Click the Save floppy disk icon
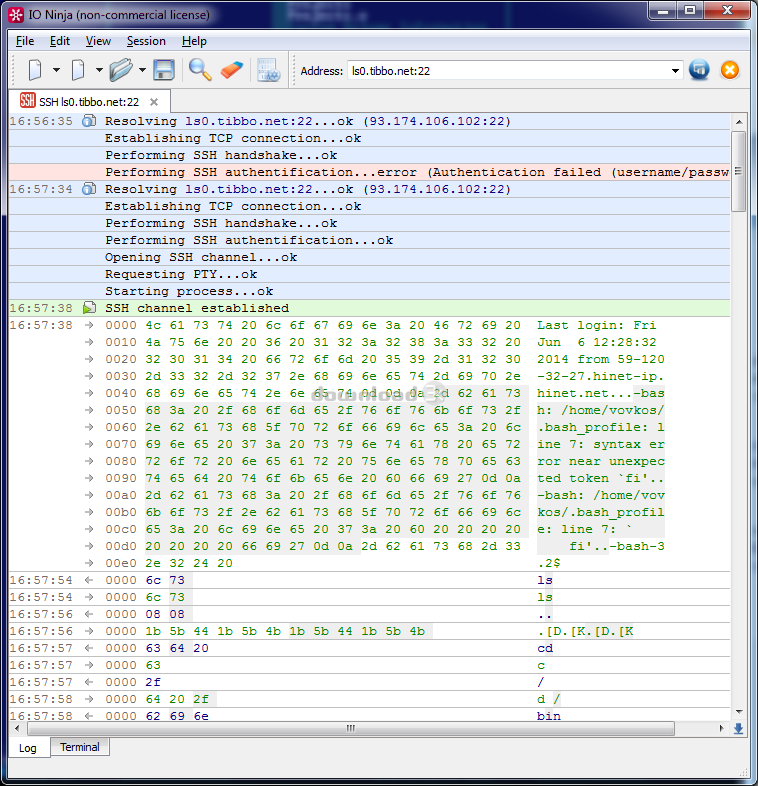The height and width of the screenshot is (786, 758). click(x=163, y=70)
